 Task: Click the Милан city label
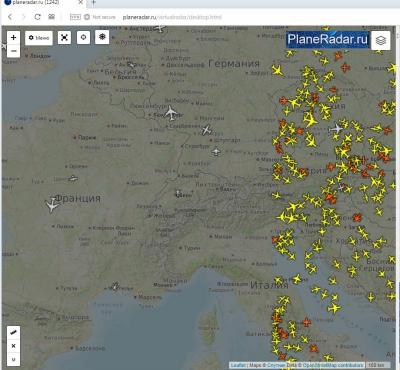click(x=223, y=237)
